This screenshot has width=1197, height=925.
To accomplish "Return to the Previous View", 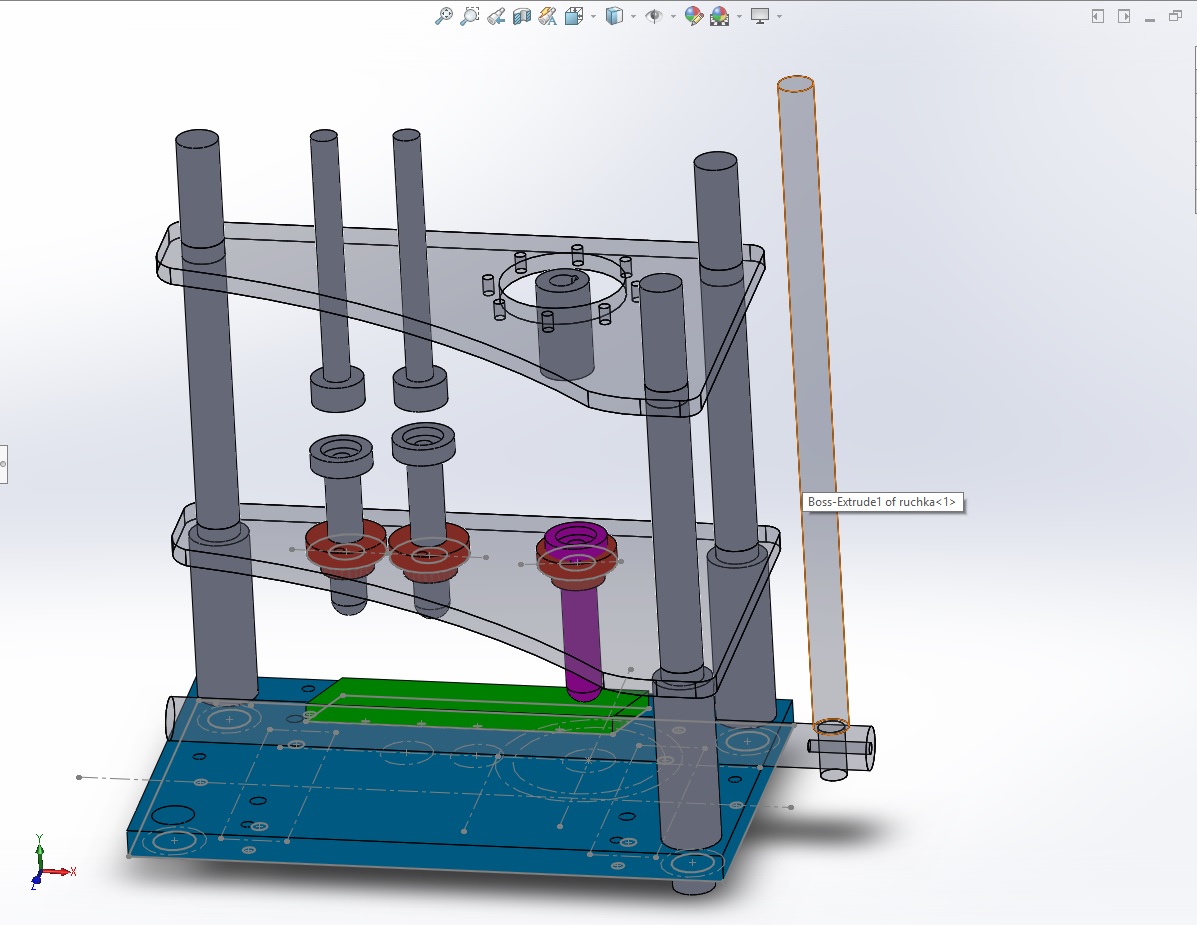I will tap(495, 16).
